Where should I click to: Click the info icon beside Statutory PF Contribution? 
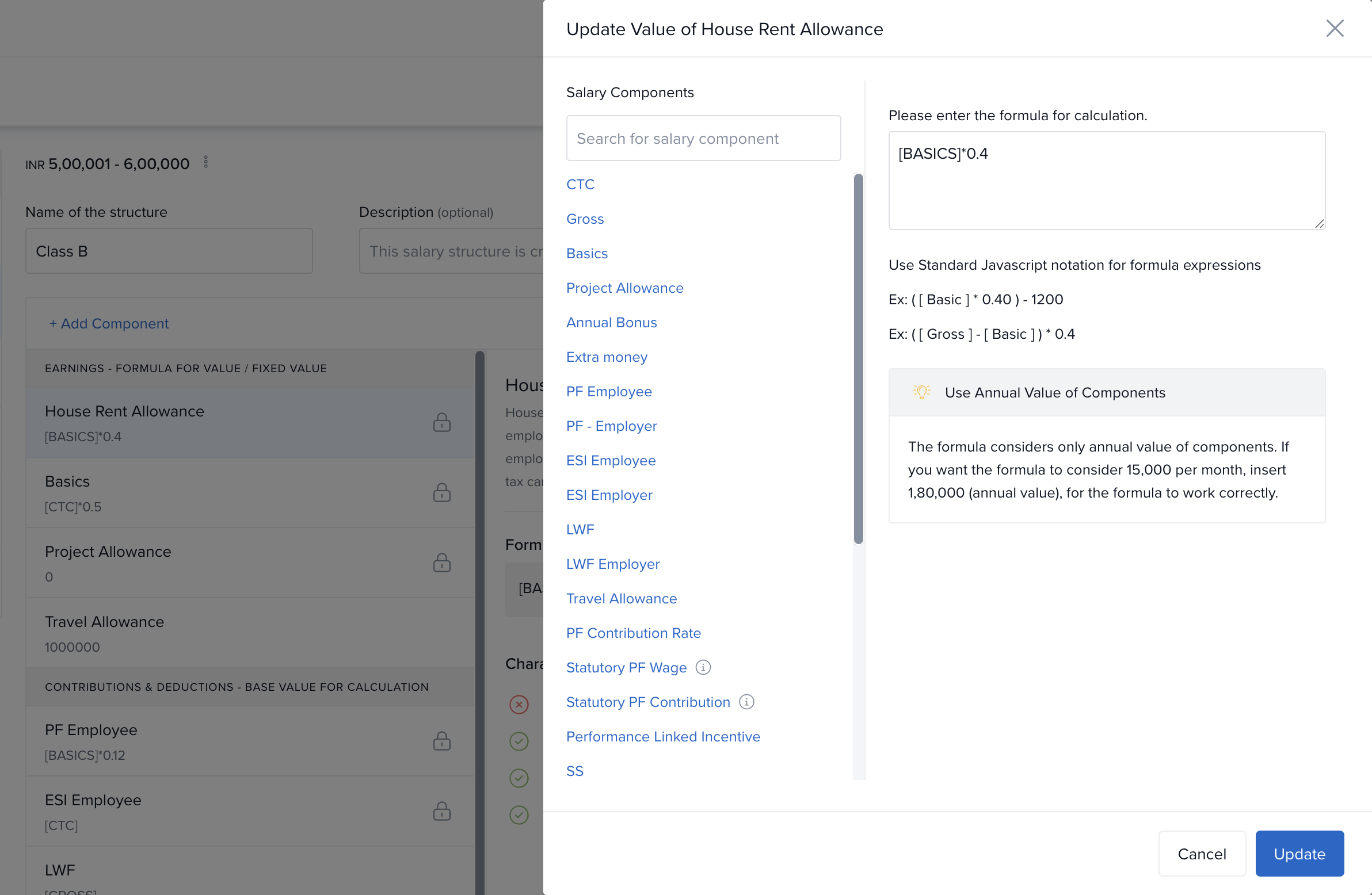click(746, 702)
